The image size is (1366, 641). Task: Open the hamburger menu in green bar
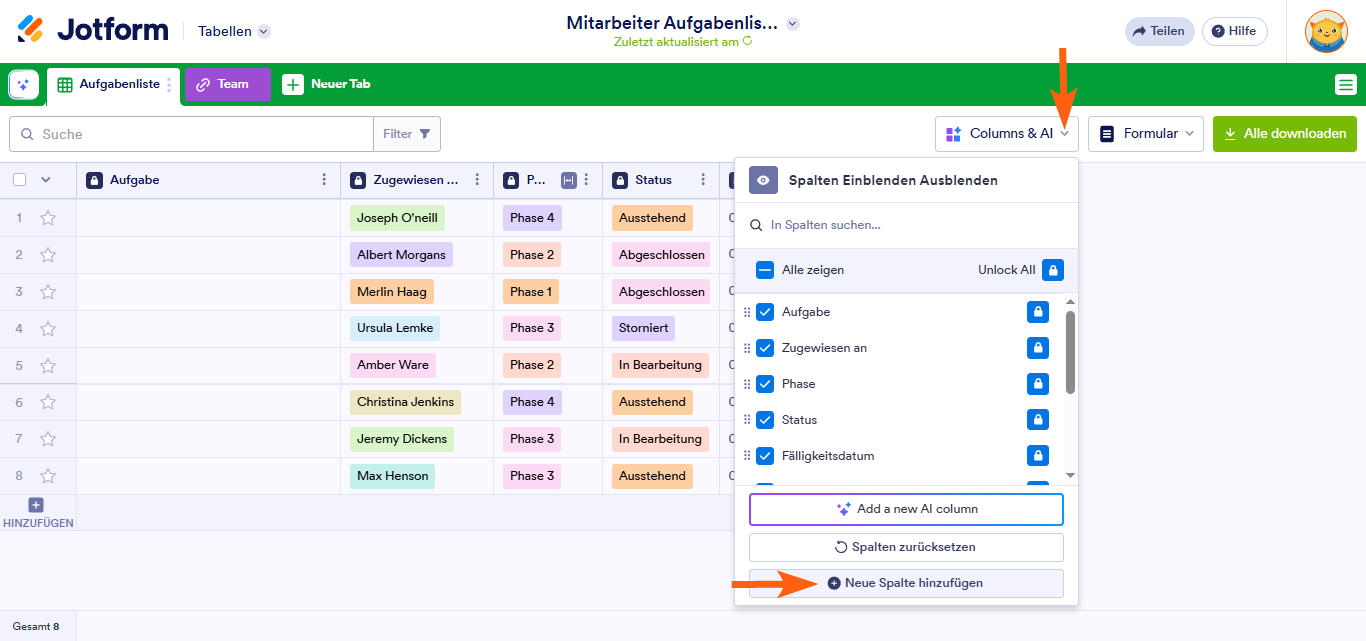1345,85
